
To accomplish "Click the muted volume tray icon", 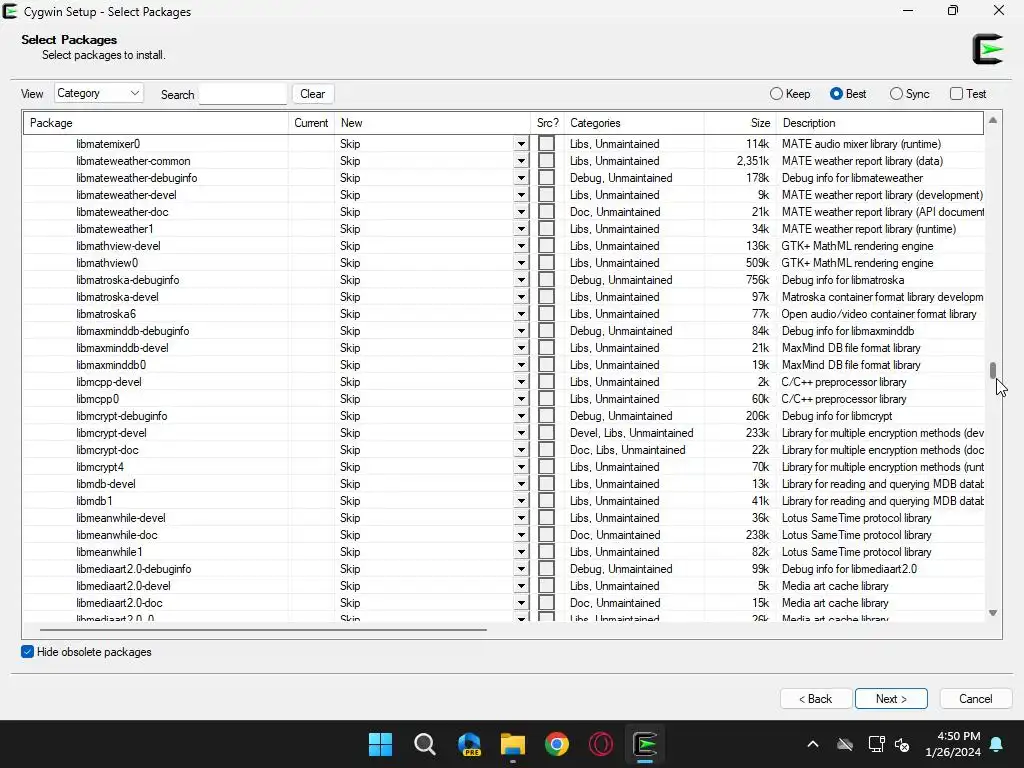I will (903, 744).
